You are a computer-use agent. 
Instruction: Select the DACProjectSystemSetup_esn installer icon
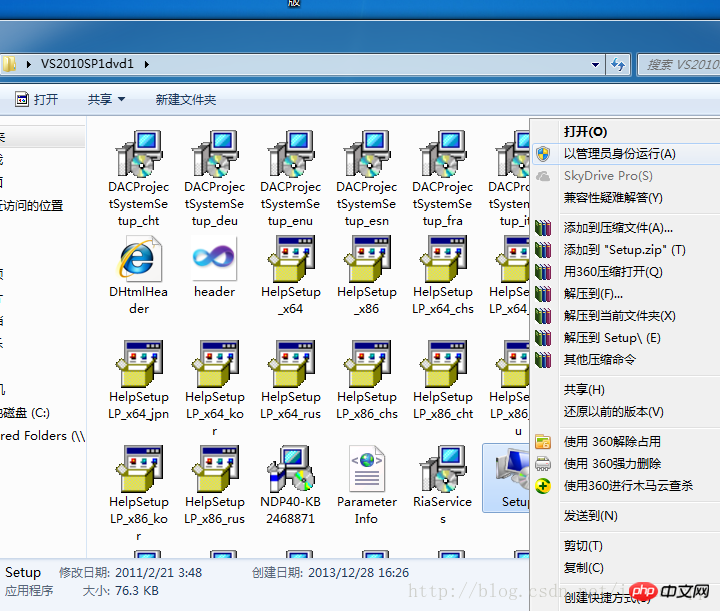tap(366, 154)
